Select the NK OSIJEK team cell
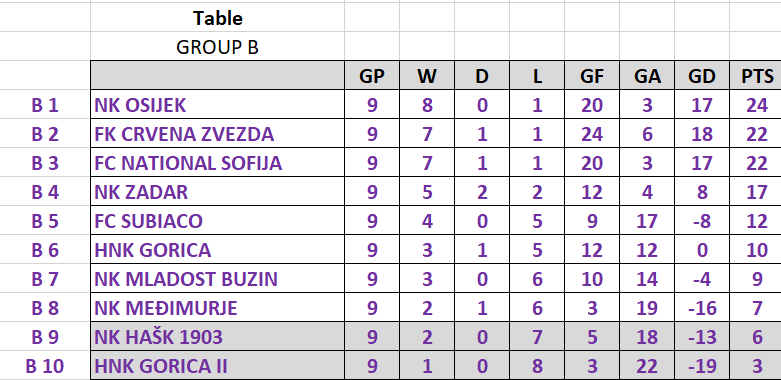The width and height of the screenshot is (781, 380). pyautogui.click(x=217, y=105)
